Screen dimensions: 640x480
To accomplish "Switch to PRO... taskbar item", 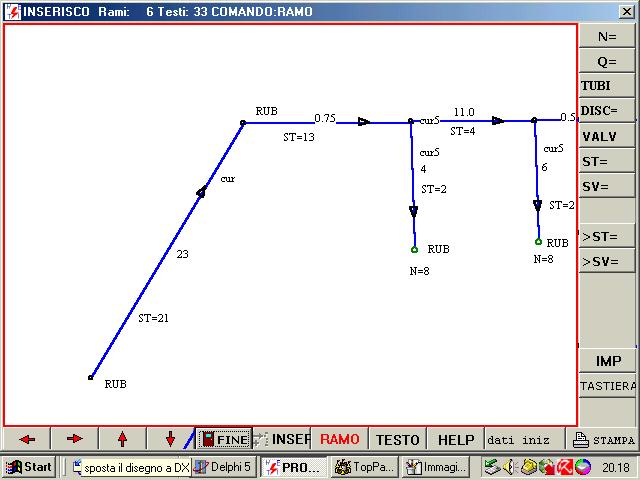I will pos(293,467).
